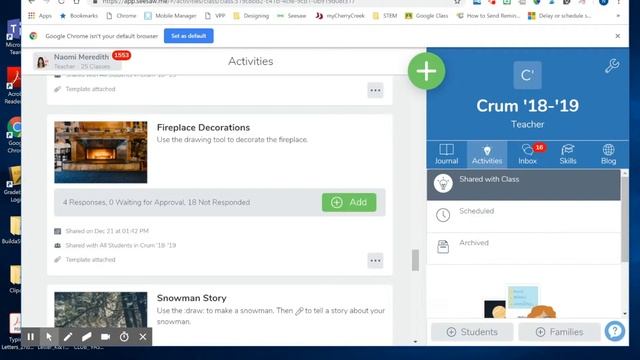Toggle the recorder webcam icon
This screenshot has height=360, width=640.
pos(105,337)
